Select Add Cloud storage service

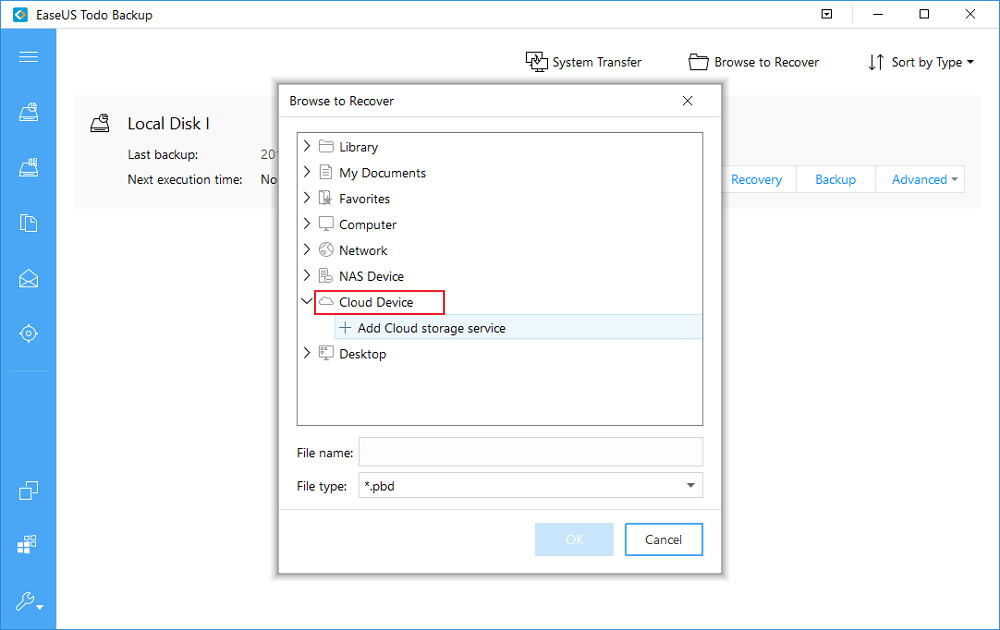pyautogui.click(x=431, y=328)
